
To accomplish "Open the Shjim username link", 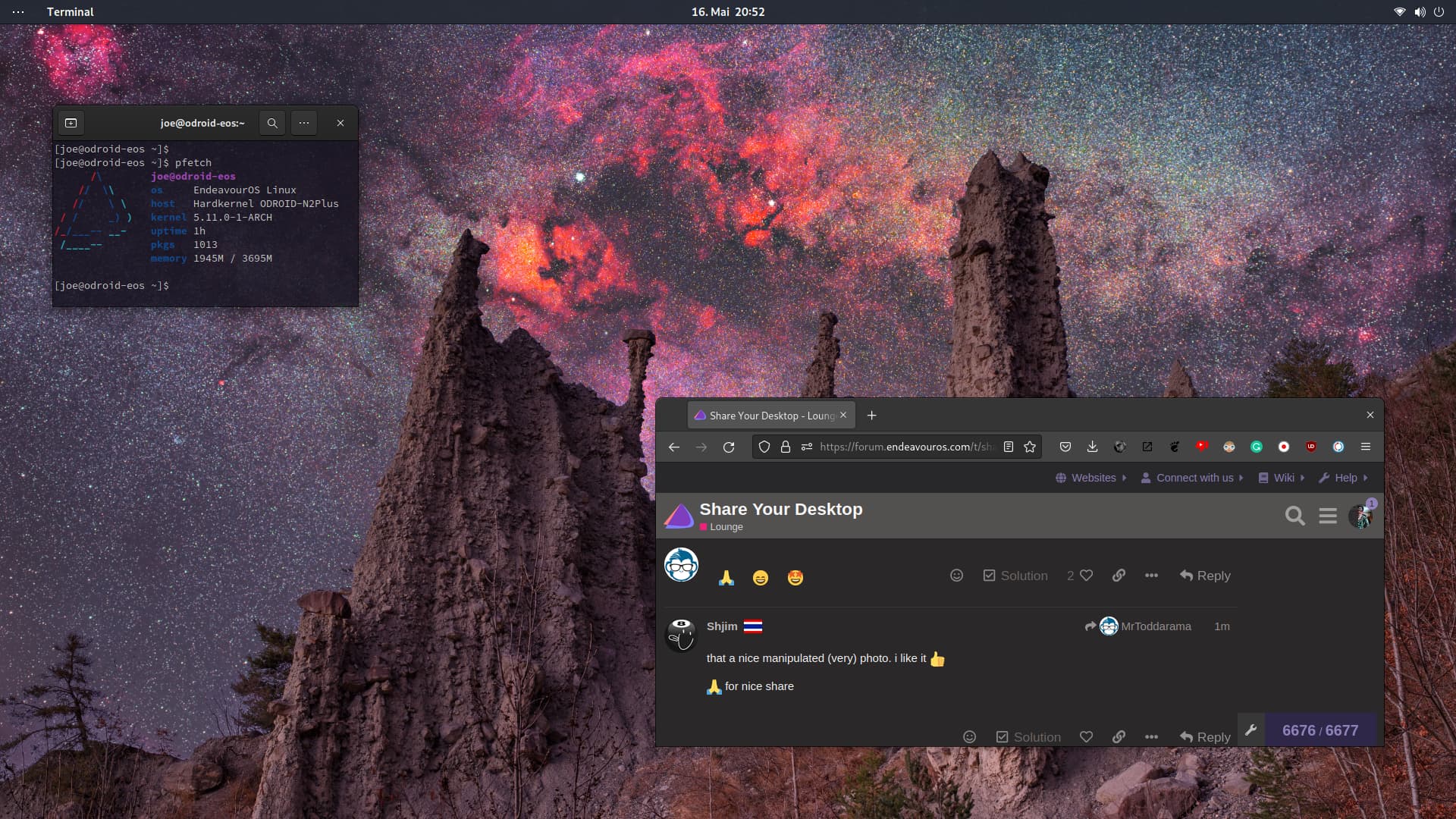I will tap(722, 626).
